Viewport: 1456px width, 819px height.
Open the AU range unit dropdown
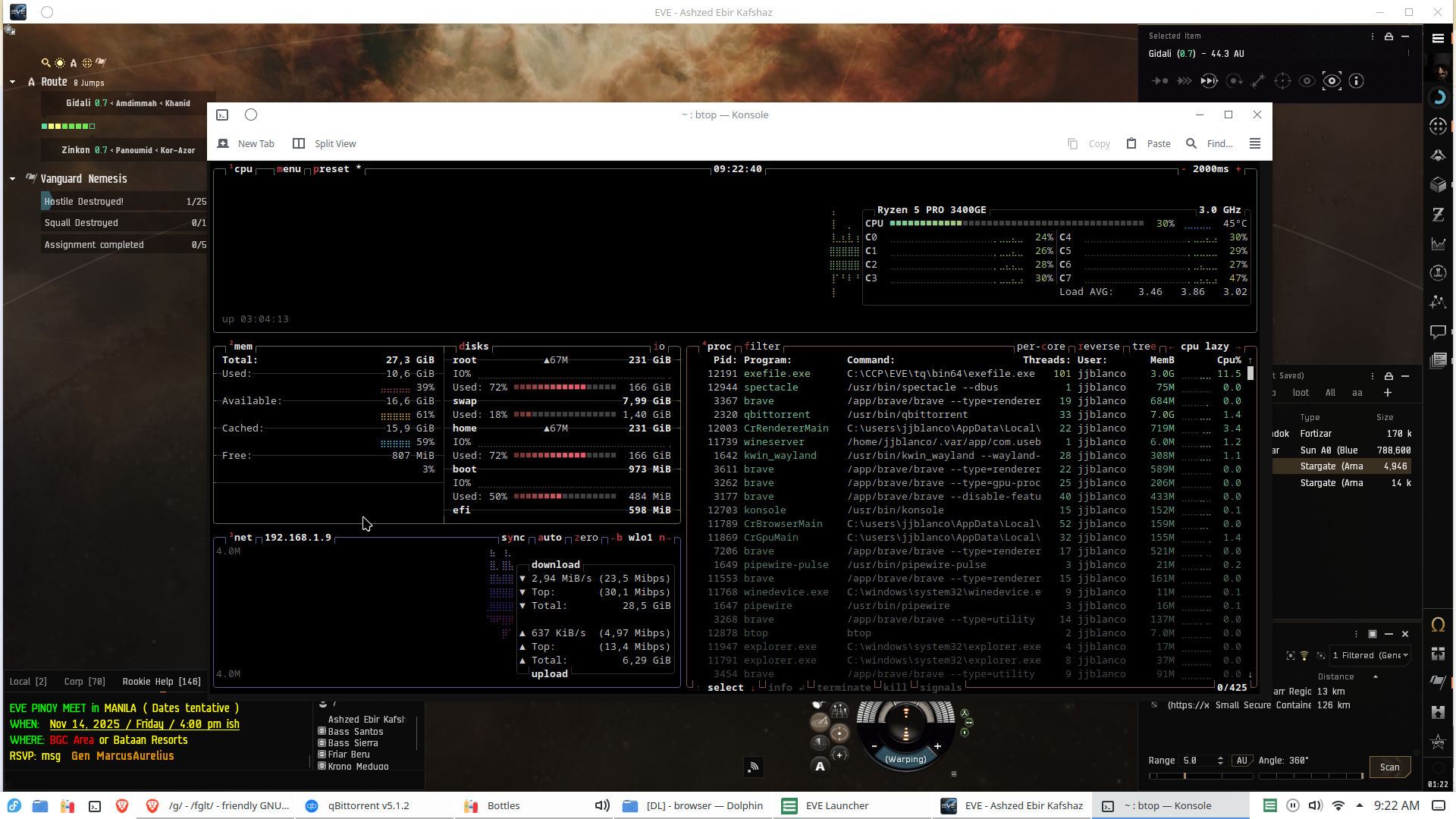click(x=1241, y=761)
